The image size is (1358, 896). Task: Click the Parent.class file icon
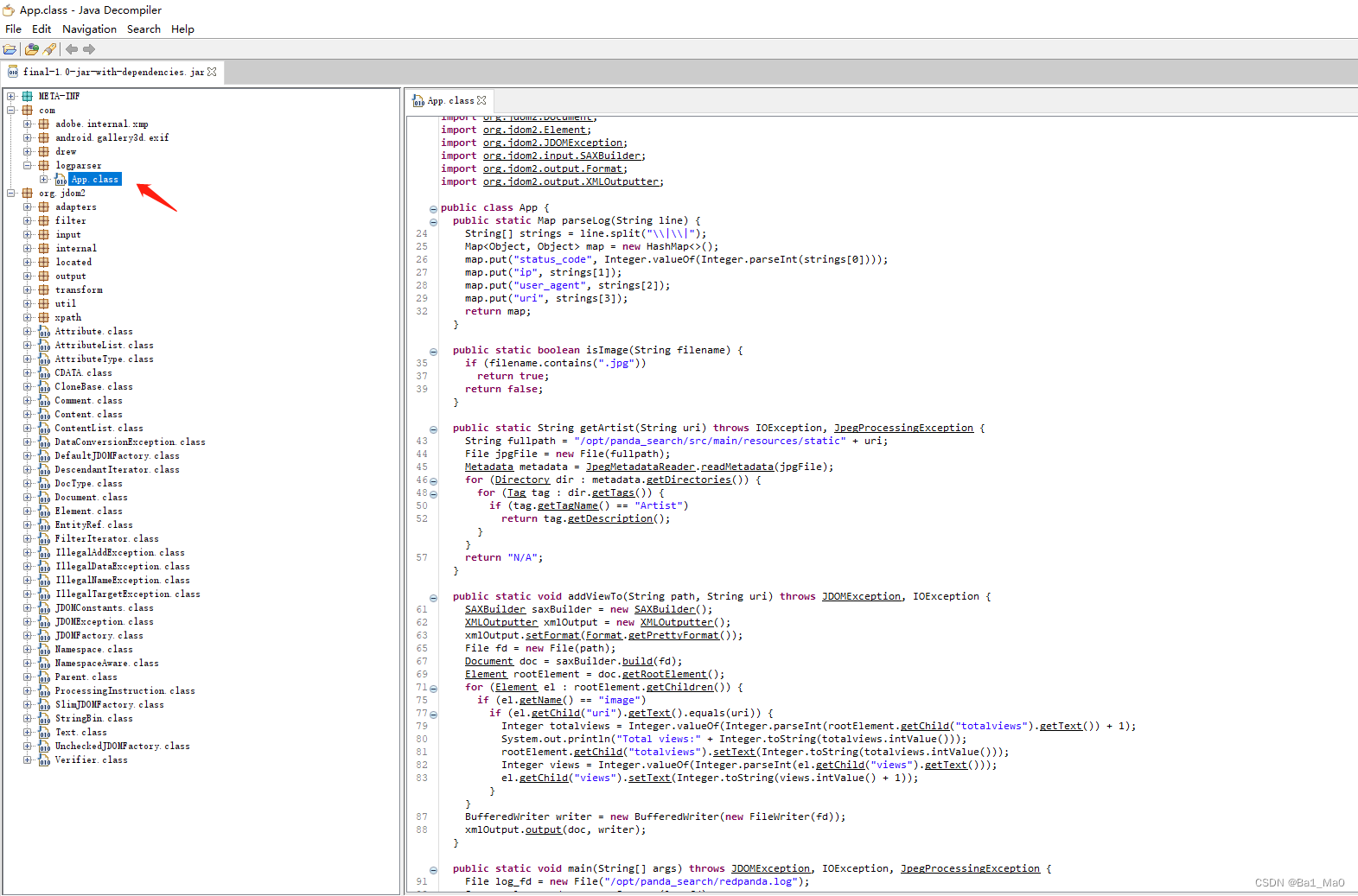[x=44, y=677]
